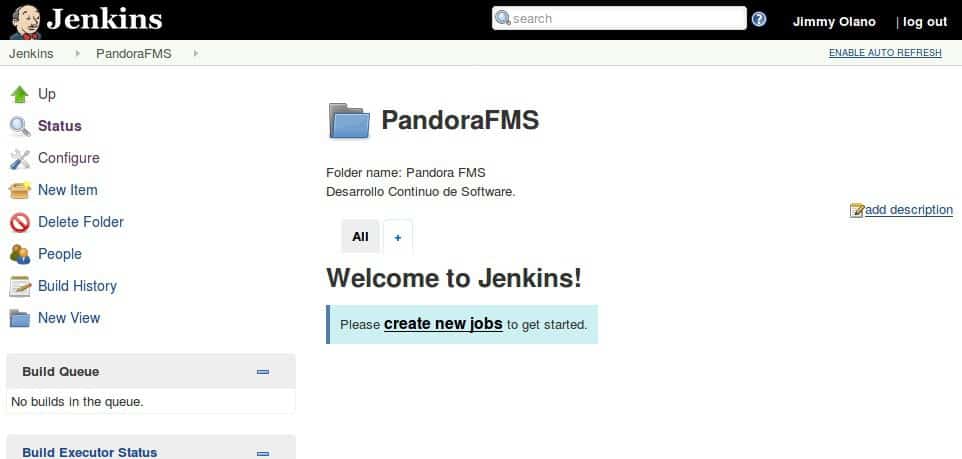Click the search help question-mark icon
This screenshot has width=962, height=459.
pyautogui.click(x=759, y=19)
